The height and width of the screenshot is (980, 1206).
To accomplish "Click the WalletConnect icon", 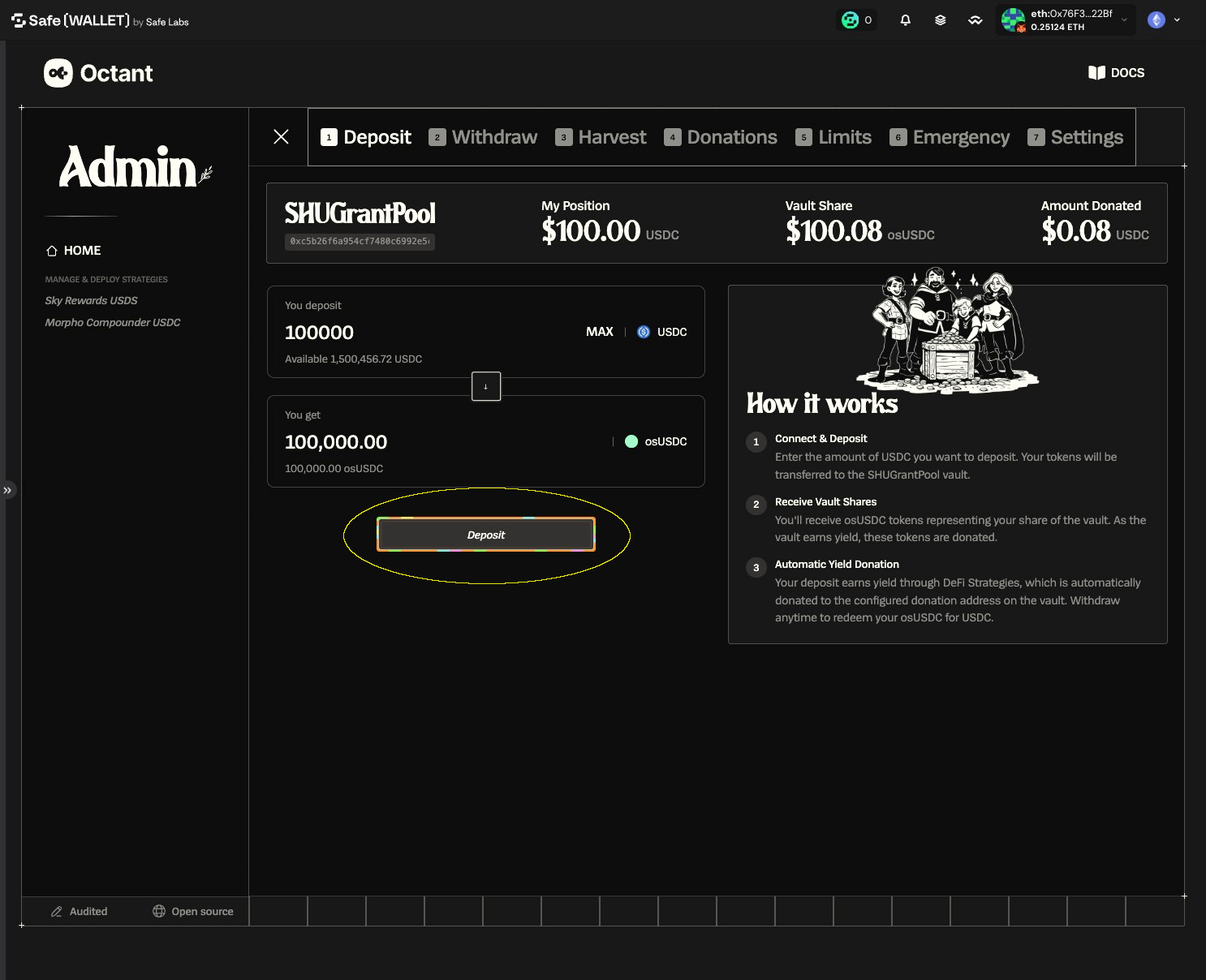I will (x=975, y=20).
